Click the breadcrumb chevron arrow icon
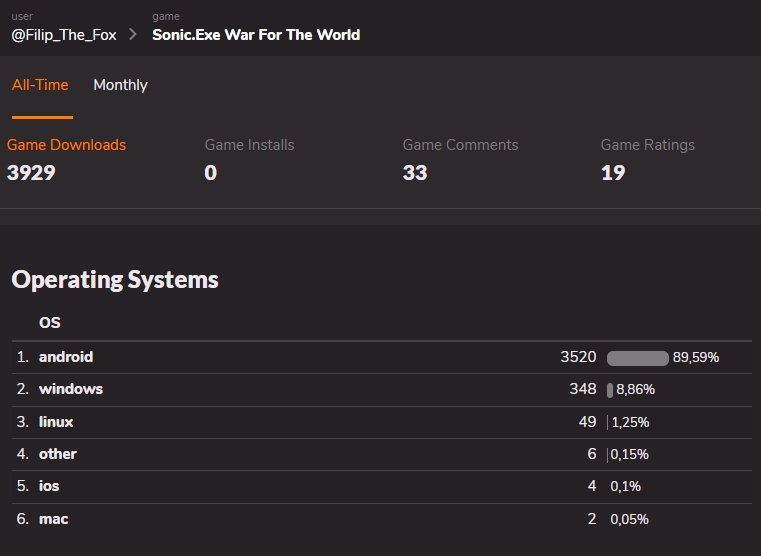Viewport: 761px width, 556px height. [x=133, y=35]
